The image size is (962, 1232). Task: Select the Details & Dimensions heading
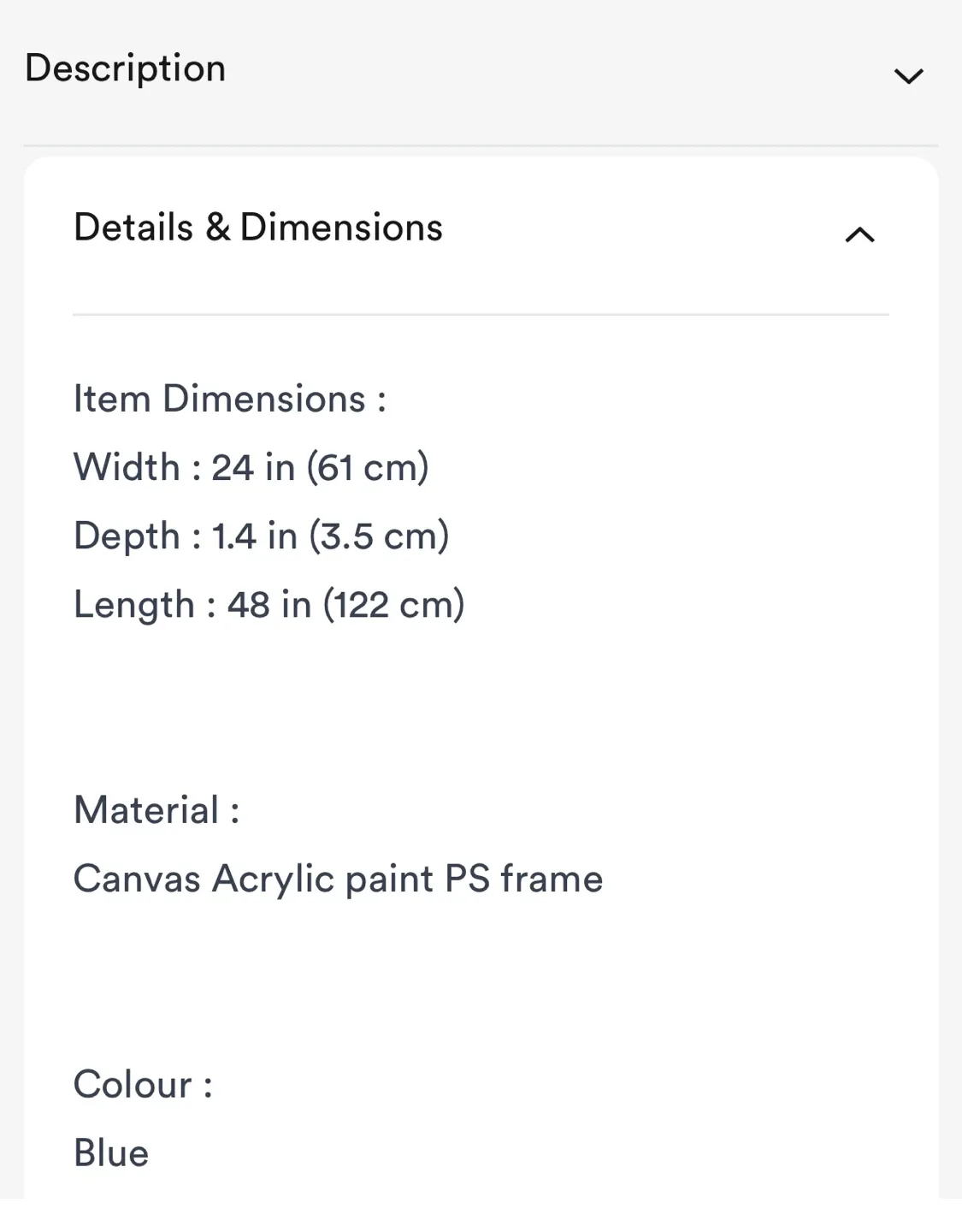[257, 227]
